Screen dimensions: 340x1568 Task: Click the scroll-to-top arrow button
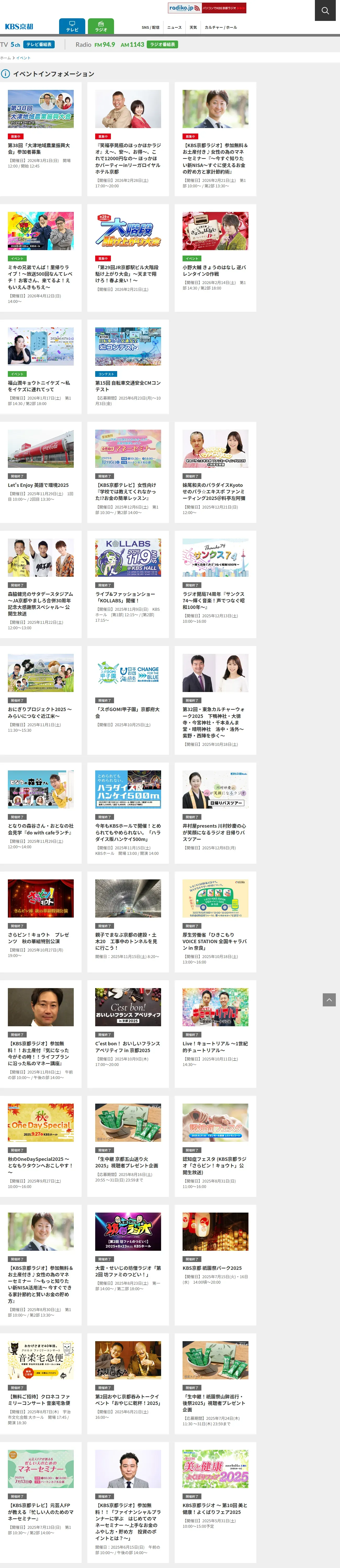329,1000
